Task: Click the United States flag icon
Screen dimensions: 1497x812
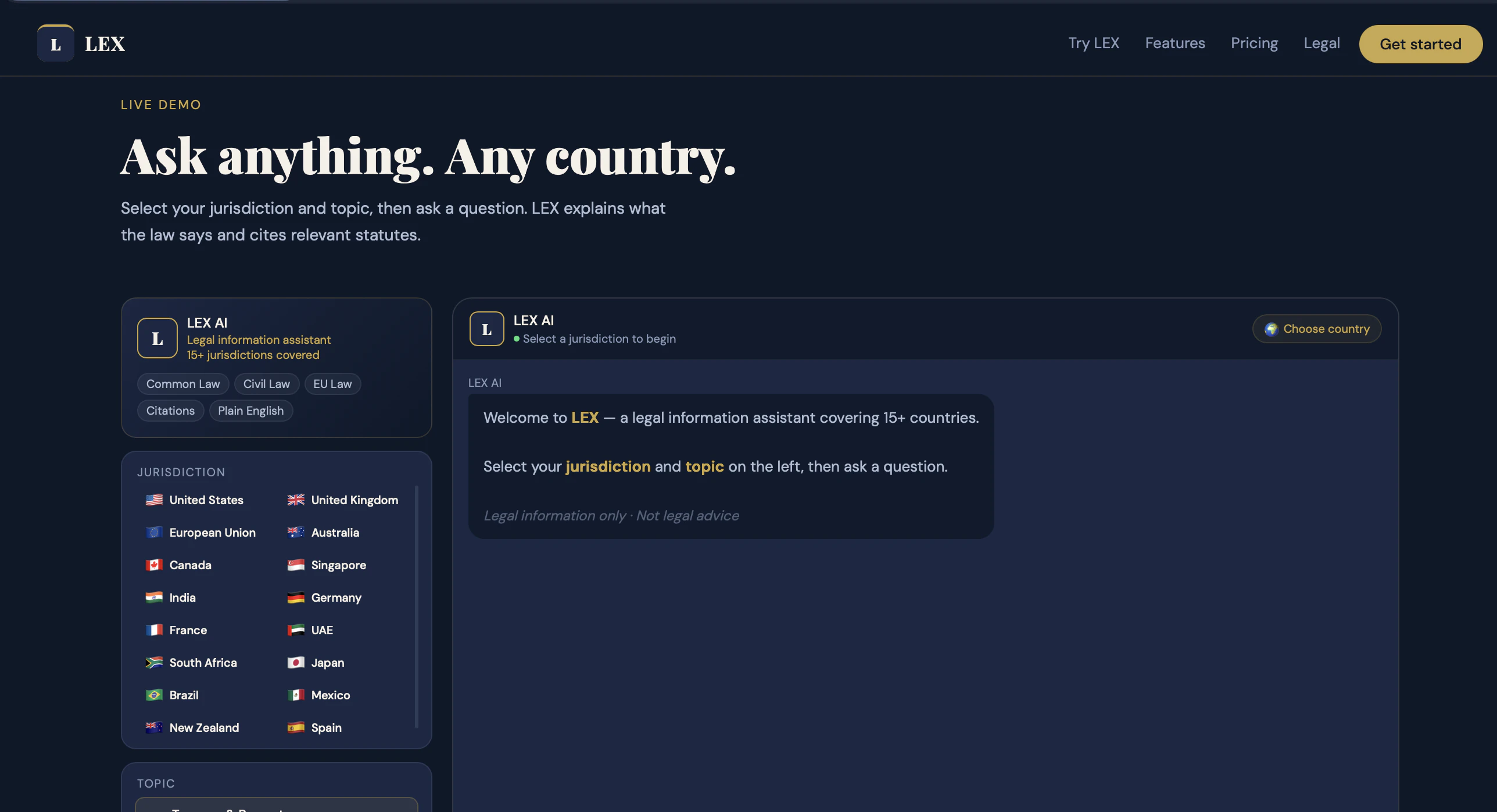Action: point(154,500)
